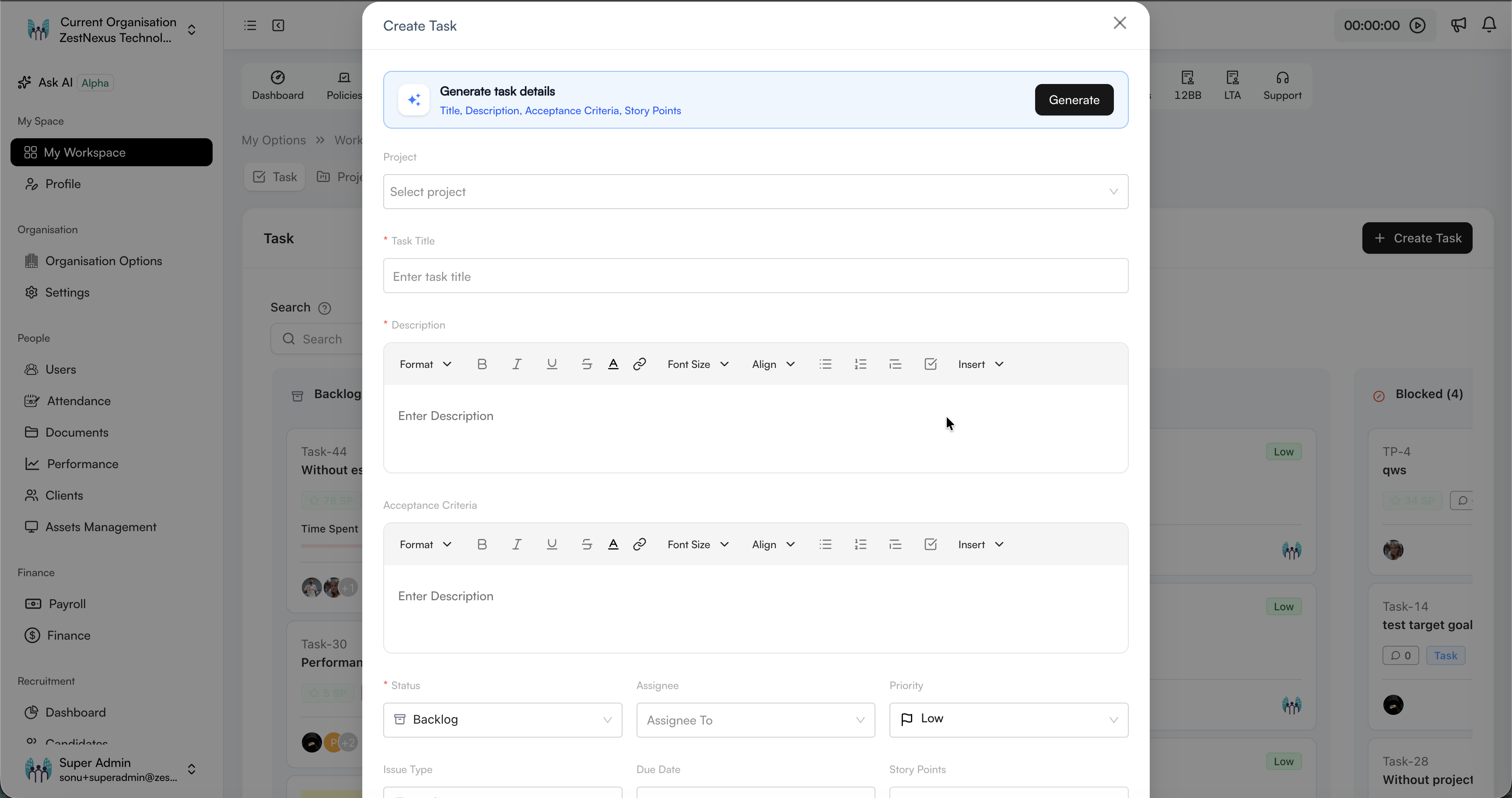Click Italic in the Description toolbar

[x=517, y=364]
